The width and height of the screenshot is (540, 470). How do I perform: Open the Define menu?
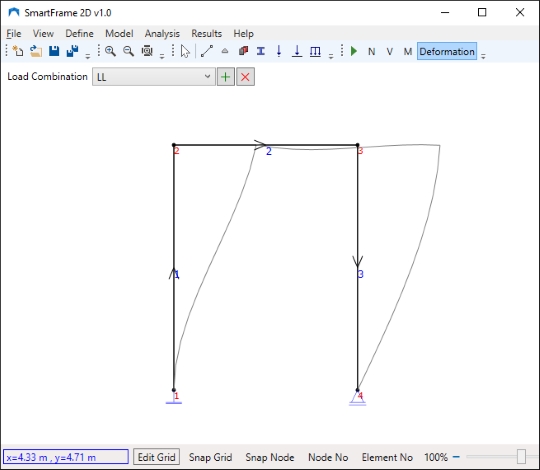click(80, 33)
